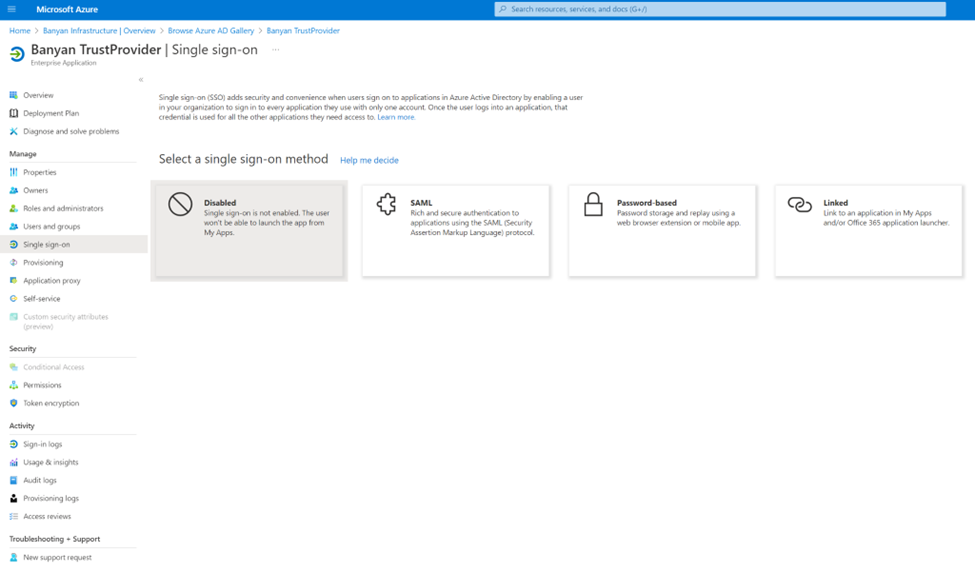Select Provisioning in the sidebar
Viewport: 975px width, 573px height.
click(x=43, y=262)
